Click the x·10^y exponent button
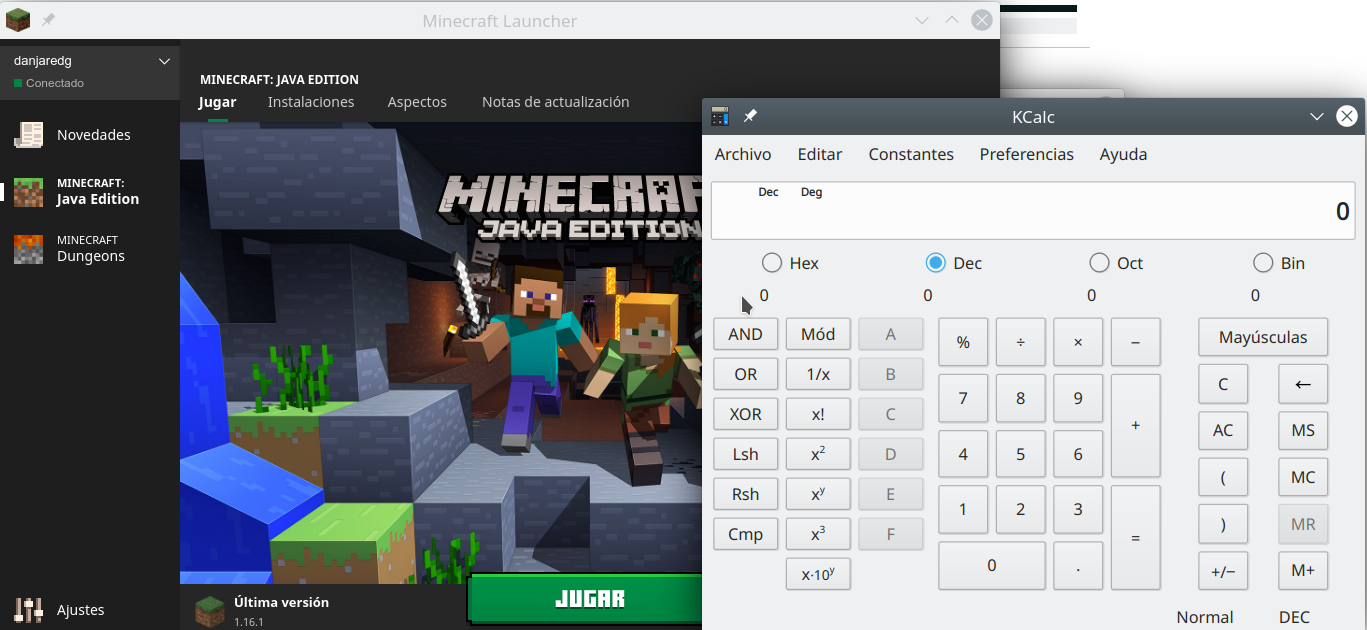Viewport: 1367px width, 630px height. point(818,574)
